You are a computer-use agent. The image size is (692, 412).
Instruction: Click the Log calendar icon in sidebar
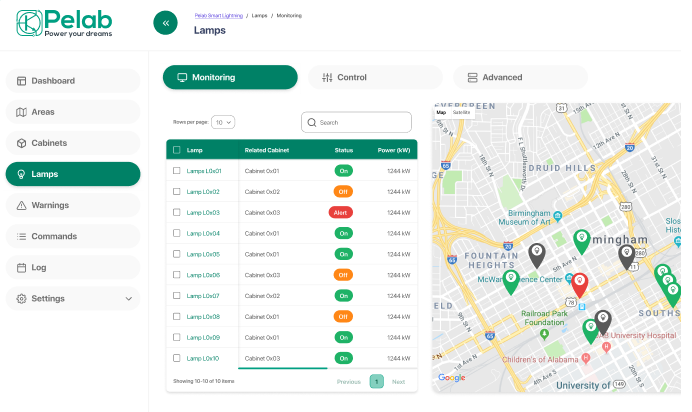tap(21, 267)
